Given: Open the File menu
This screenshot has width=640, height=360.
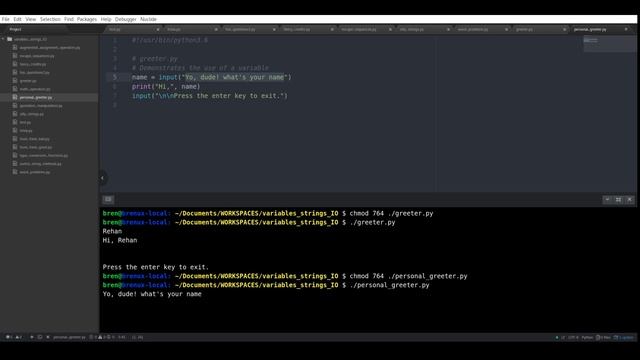Looking at the screenshot, I should 5,19.
